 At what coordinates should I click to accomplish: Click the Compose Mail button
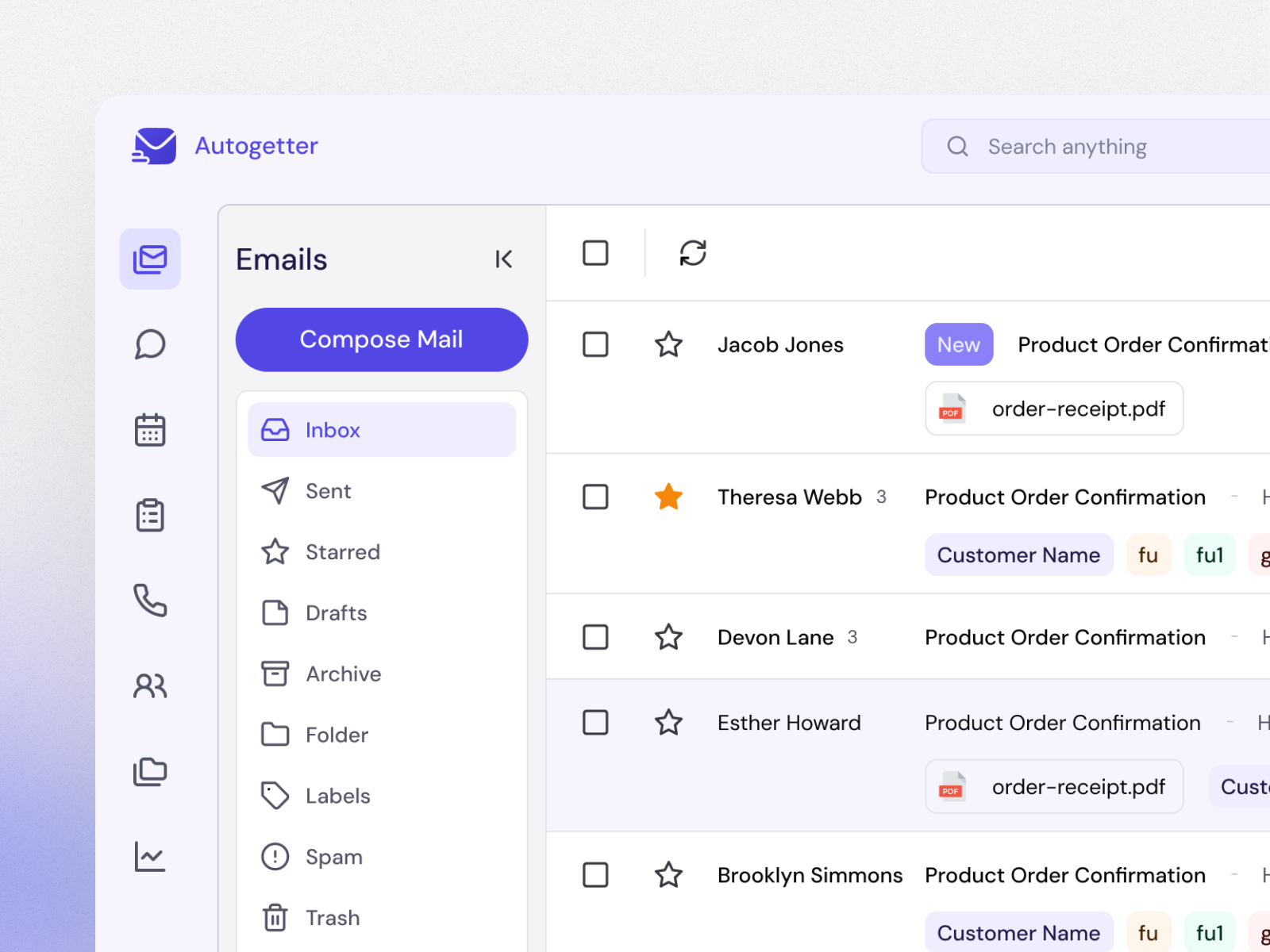pos(381,340)
